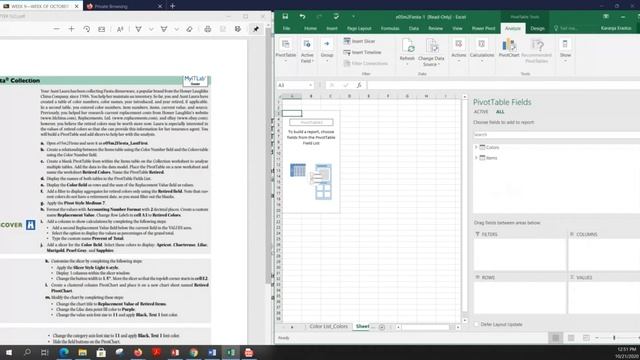This screenshot has height=360, width=640.
Task: Open Windows taskbar search
Action: tap(27, 352)
